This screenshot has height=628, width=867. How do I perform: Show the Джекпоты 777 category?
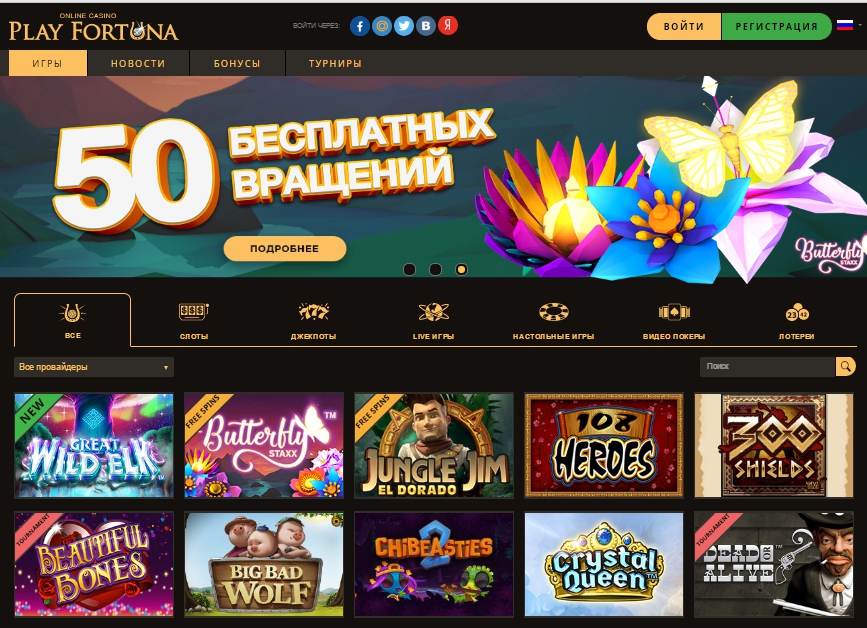click(x=314, y=321)
